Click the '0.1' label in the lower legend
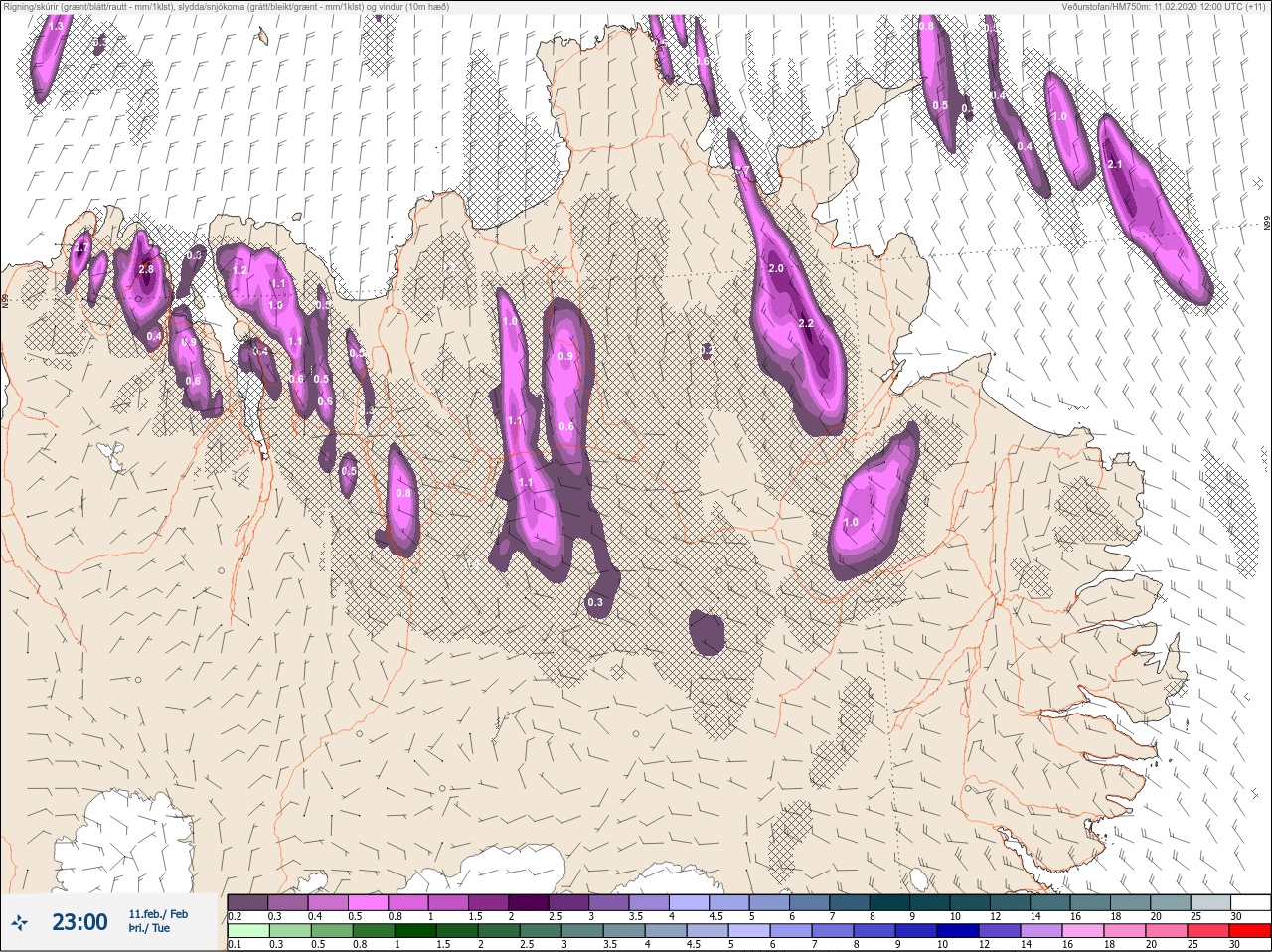Image resolution: width=1272 pixels, height=952 pixels. click(234, 945)
